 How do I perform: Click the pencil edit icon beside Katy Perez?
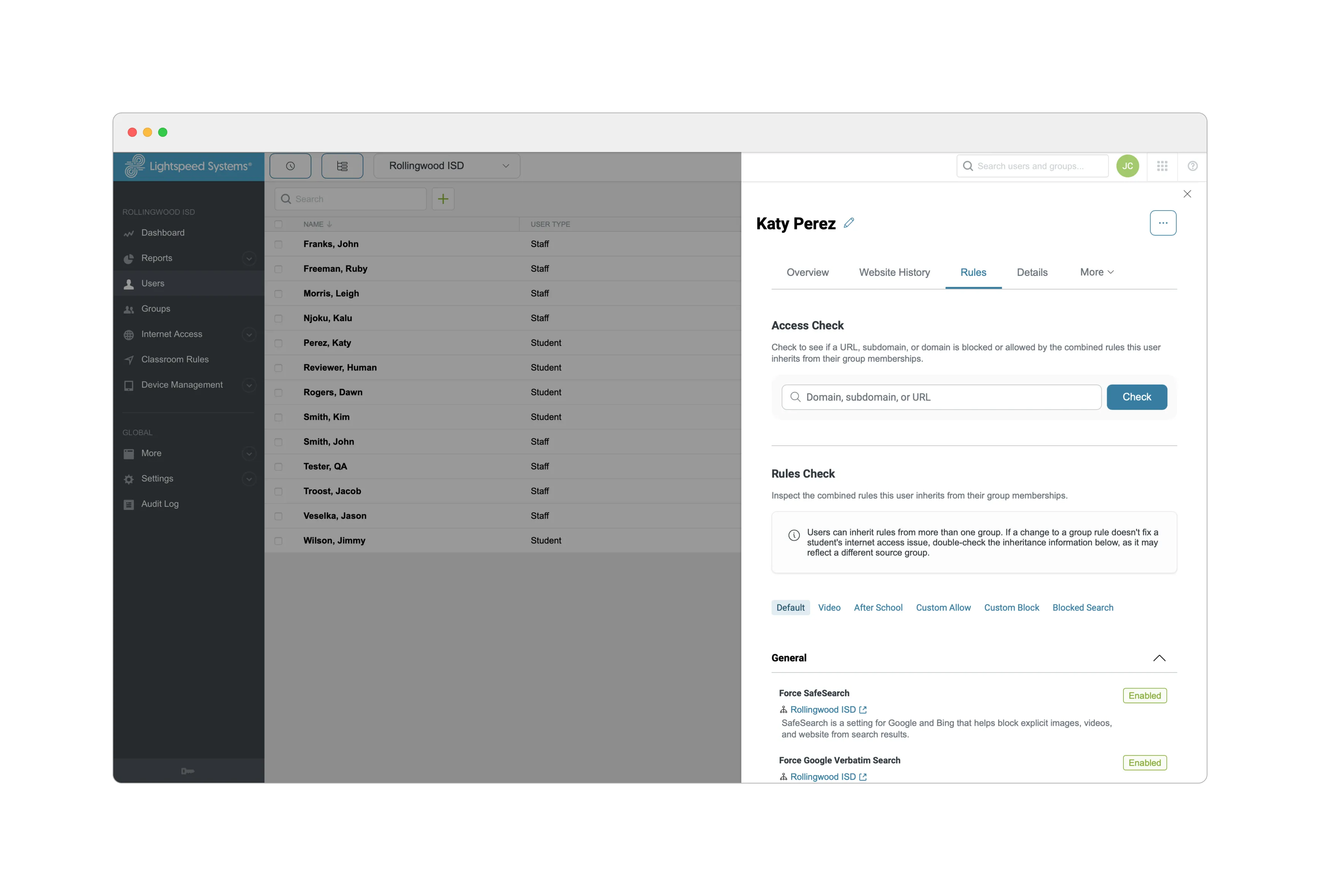coord(849,223)
